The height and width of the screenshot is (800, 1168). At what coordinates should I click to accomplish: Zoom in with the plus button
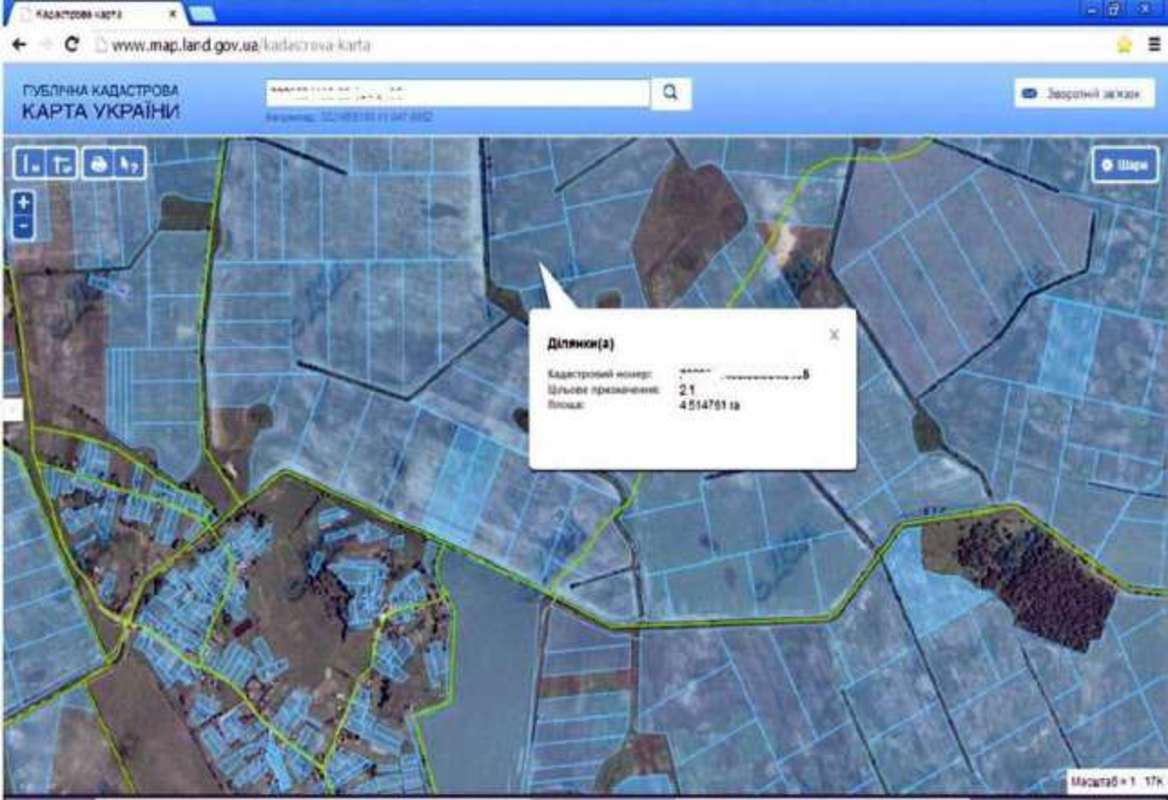click(25, 202)
